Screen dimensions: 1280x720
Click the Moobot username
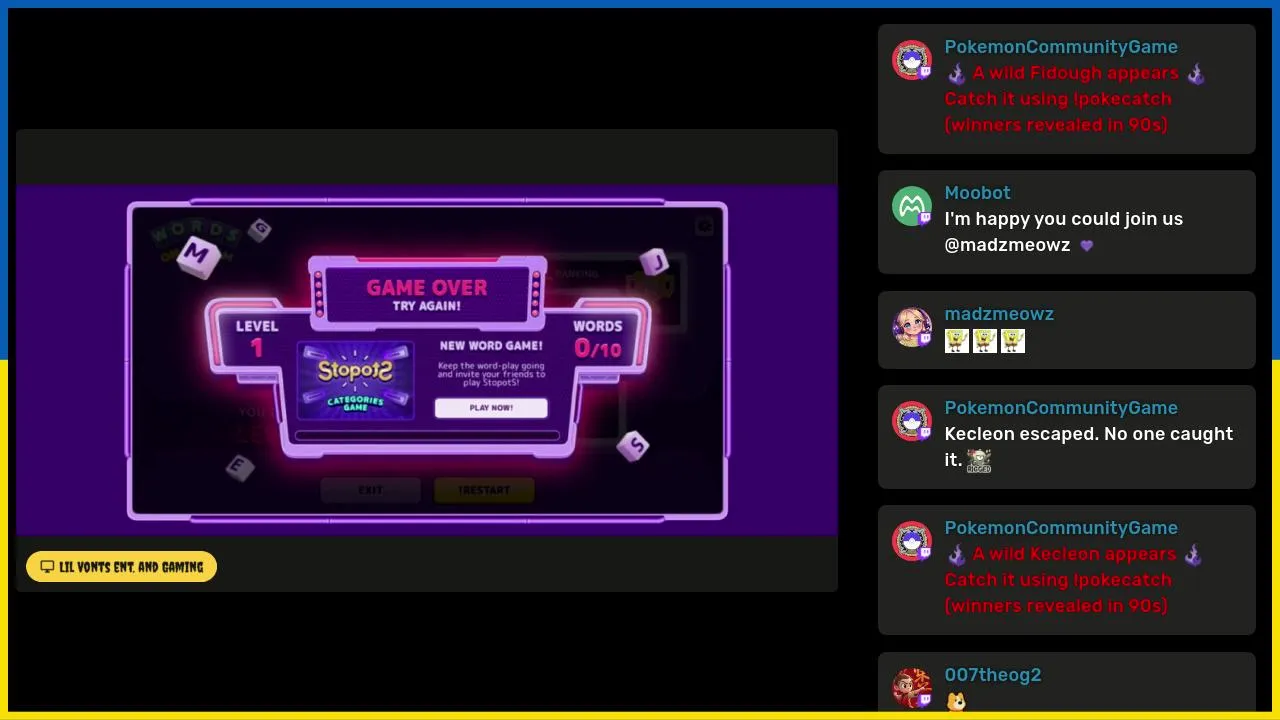(978, 193)
